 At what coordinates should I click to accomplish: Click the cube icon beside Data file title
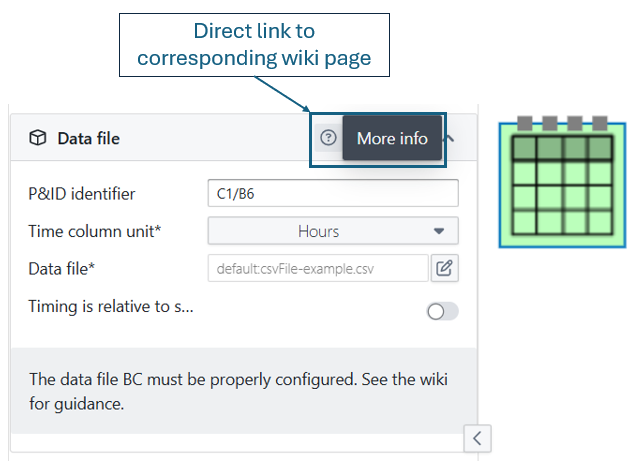37,139
